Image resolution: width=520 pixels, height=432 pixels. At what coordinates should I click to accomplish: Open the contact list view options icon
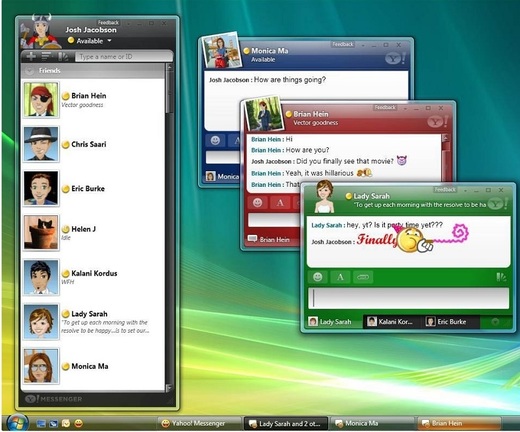[x=46, y=57]
